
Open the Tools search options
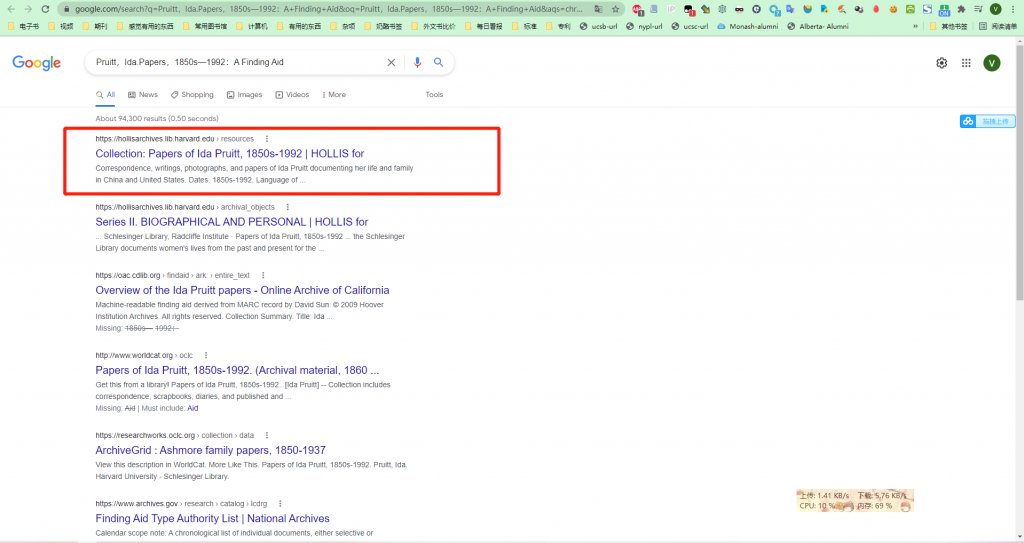(x=434, y=95)
